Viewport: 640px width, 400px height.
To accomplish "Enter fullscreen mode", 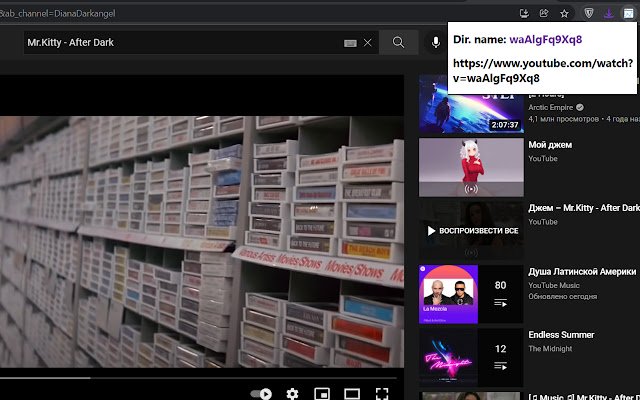I will pos(382,394).
